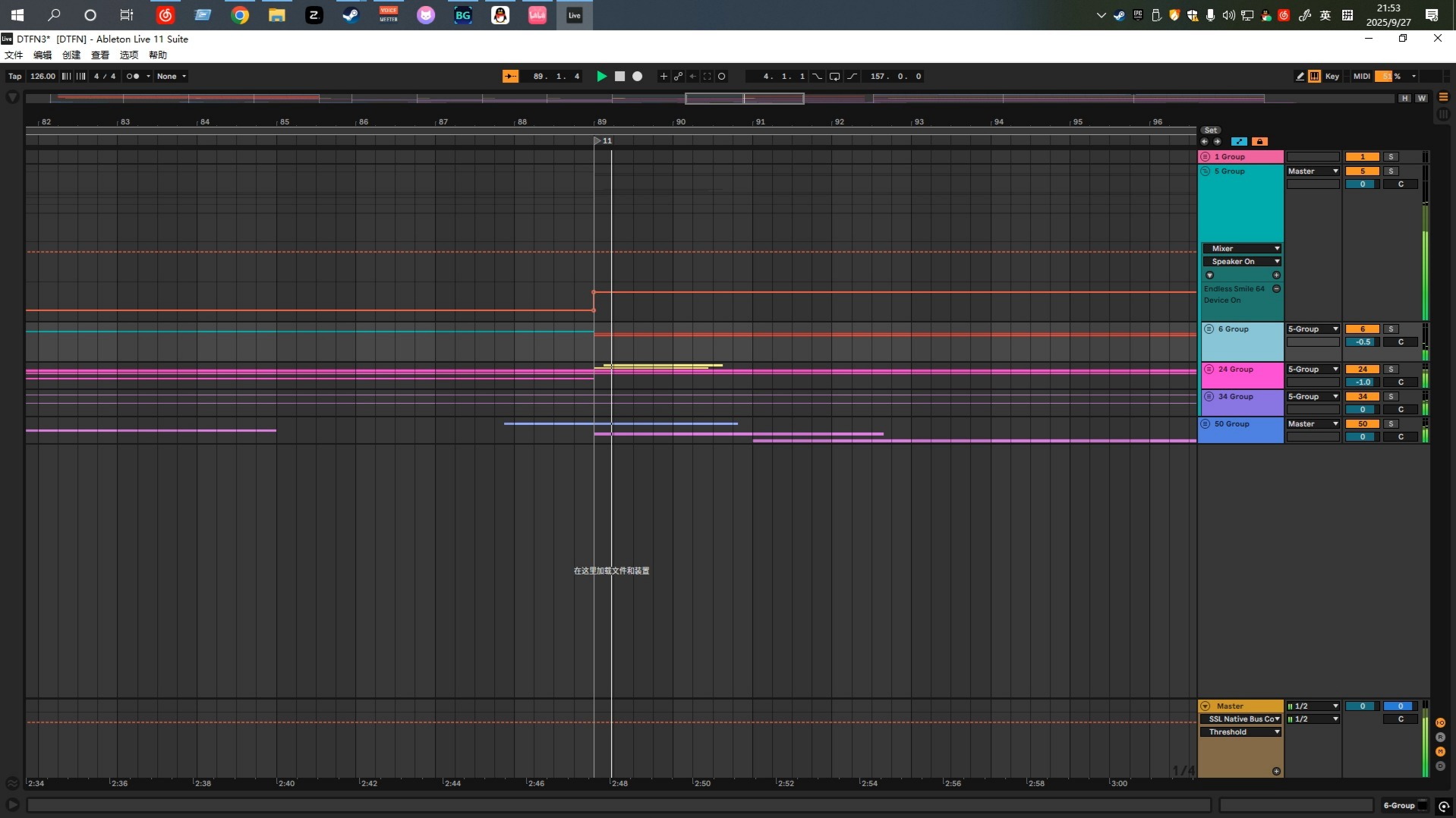The image size is (1456, 818).
Task: Remove Endless Smile 64 automation lane
Action: coord(1276,289)
